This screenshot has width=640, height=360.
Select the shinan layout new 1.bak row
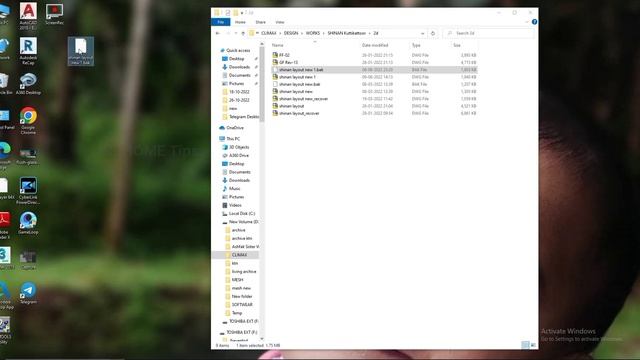coord(374,70)
